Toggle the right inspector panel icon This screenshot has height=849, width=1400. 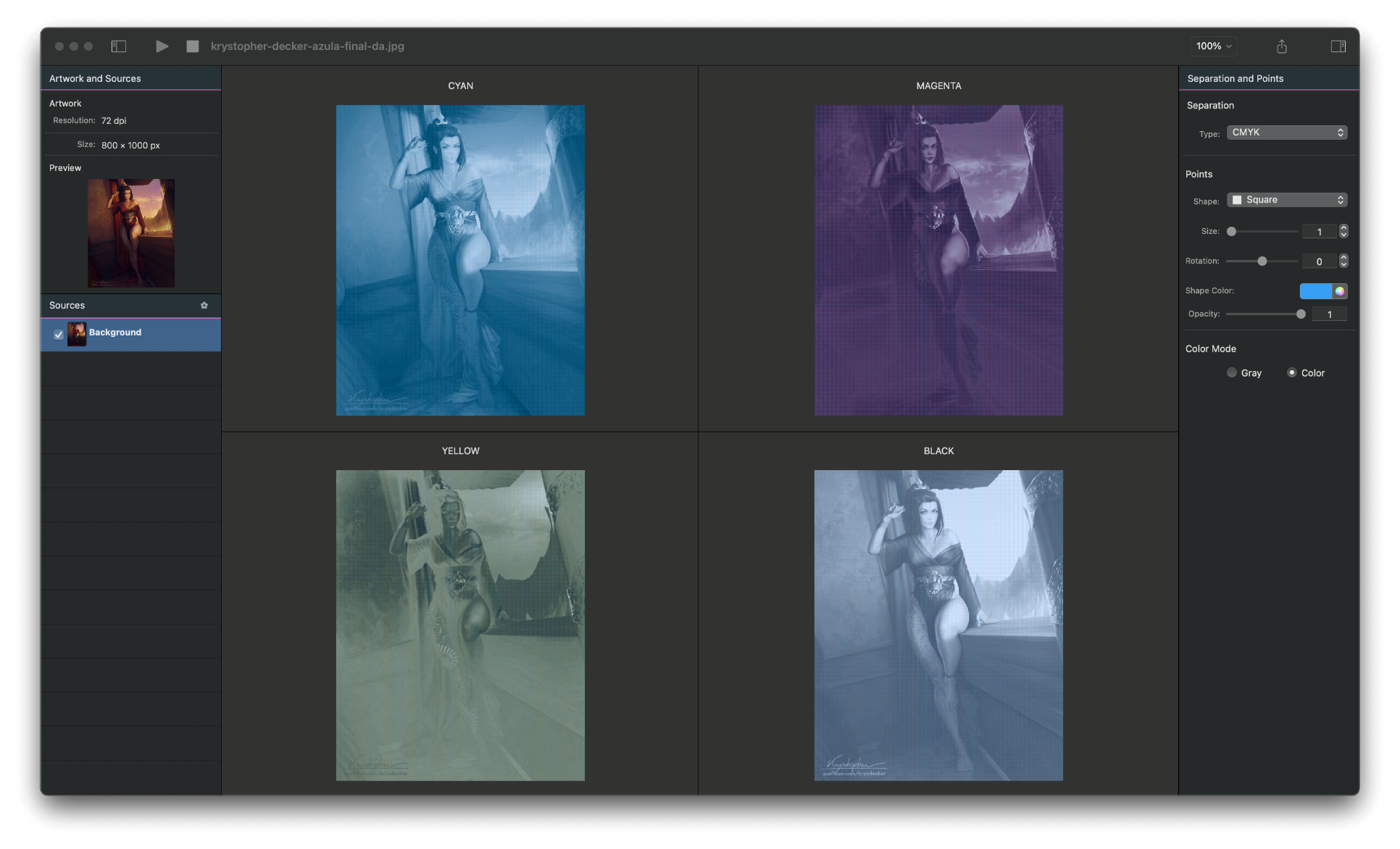[1338, 46]
